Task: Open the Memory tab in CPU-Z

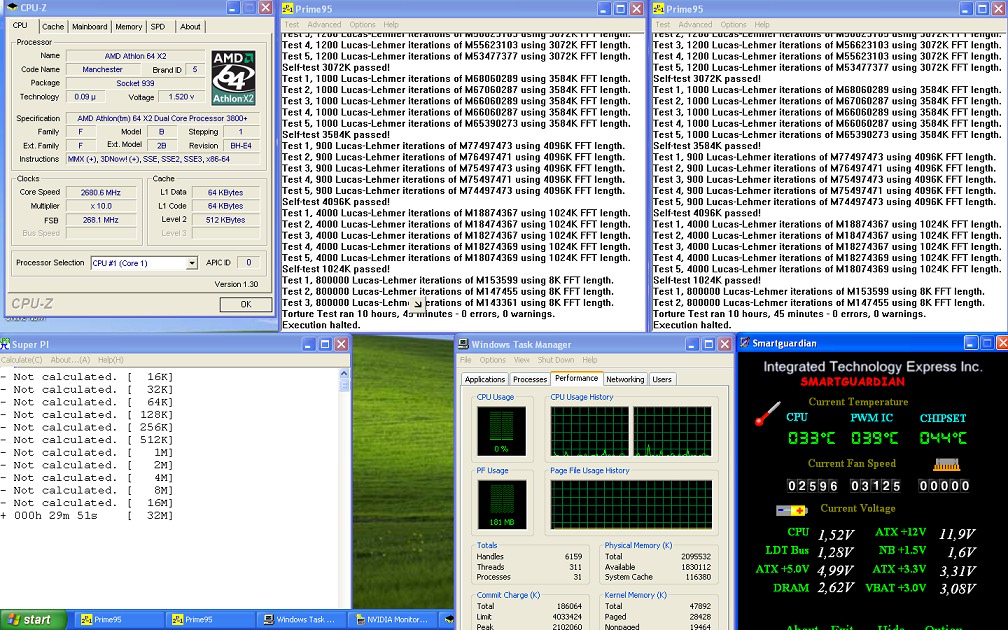Action: 129,26
